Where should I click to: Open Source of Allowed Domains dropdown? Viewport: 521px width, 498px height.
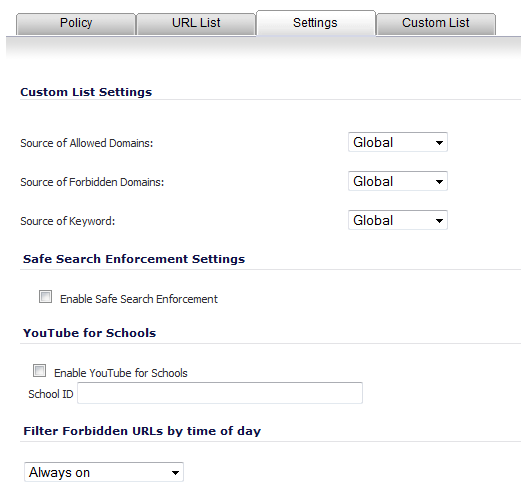(398, 142)
